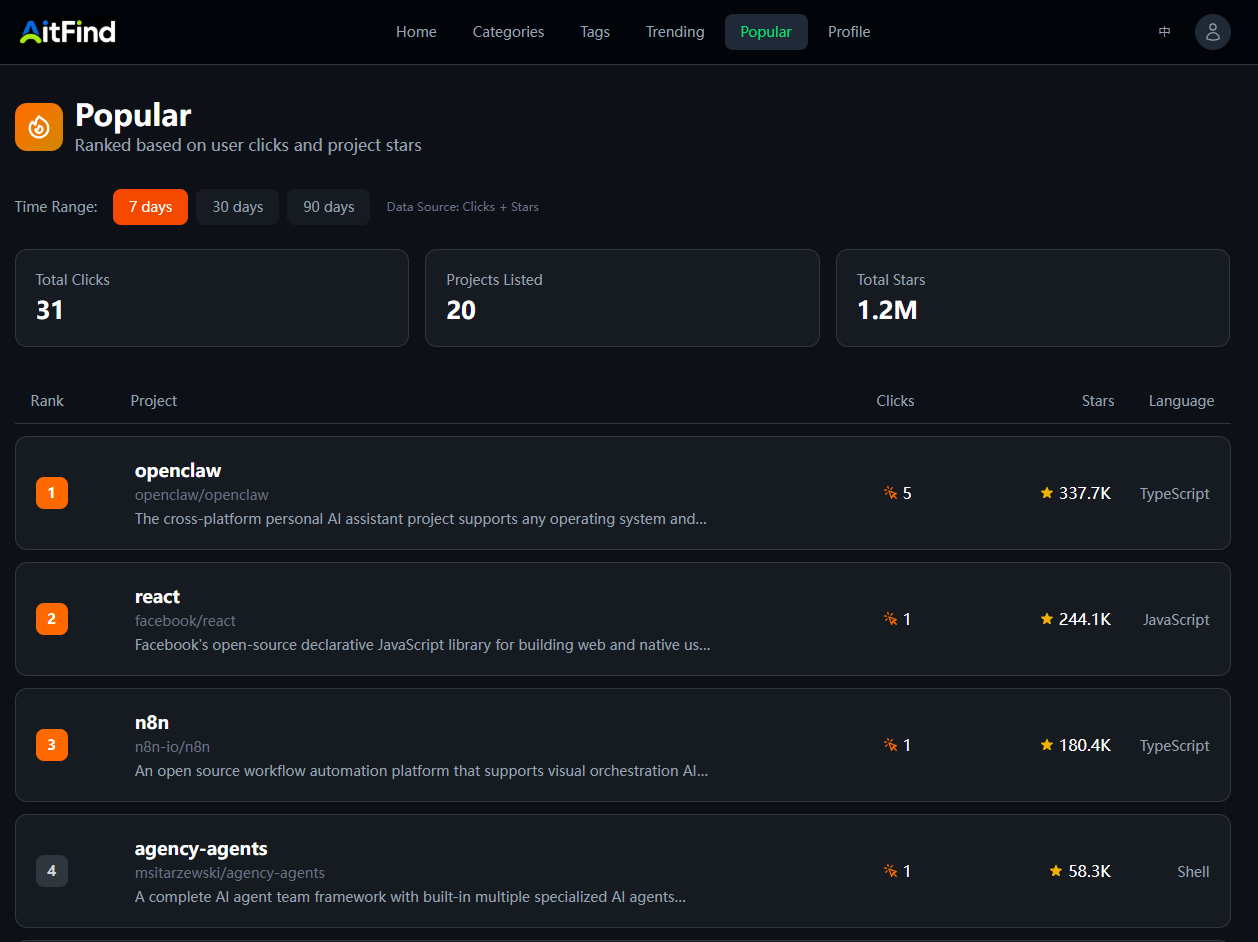Click TypeScript in the n8n row
This screenshot has height=942, width=1258.
[1175, 746]
